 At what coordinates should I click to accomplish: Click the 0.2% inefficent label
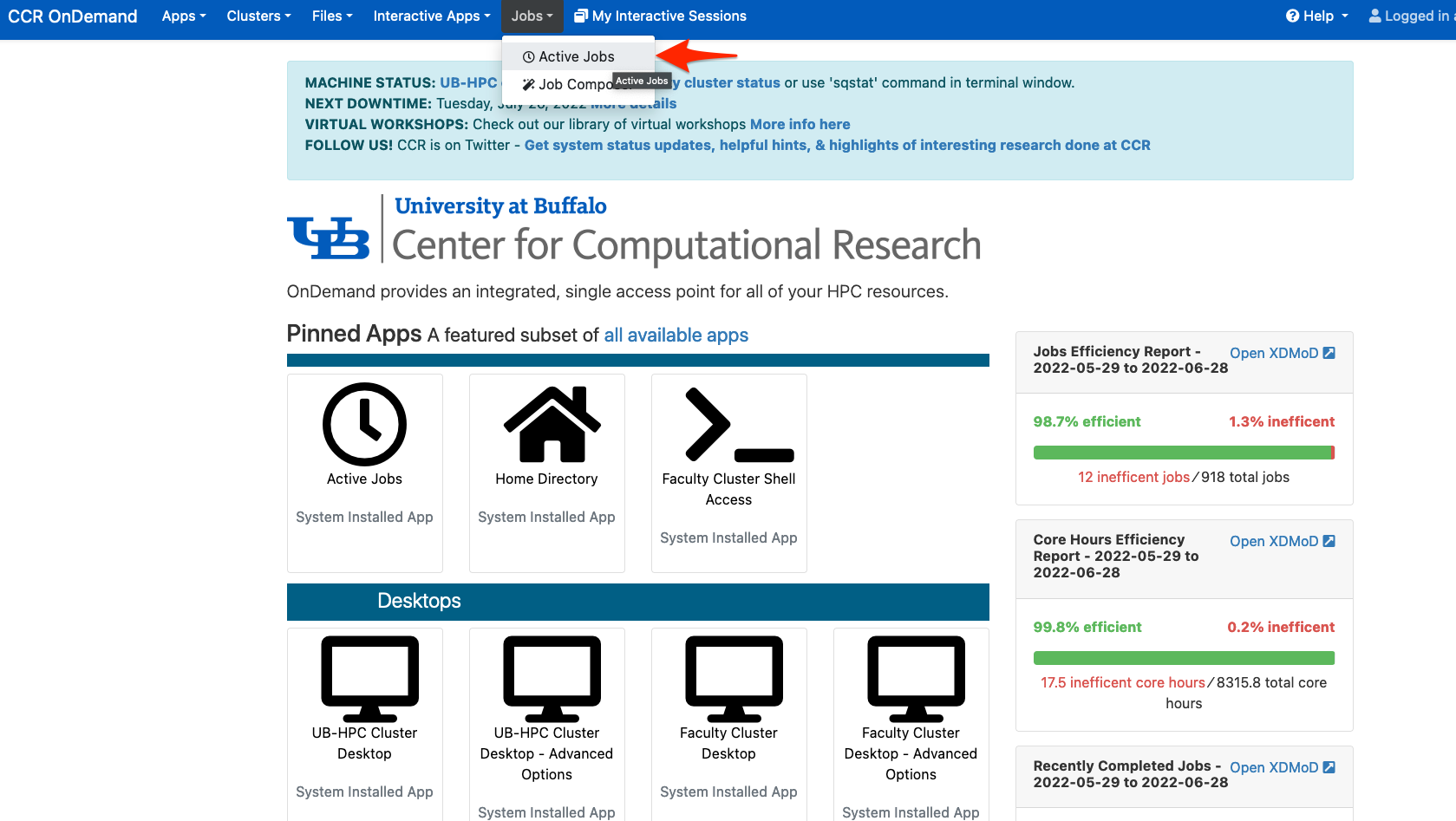click(1281, 627)
